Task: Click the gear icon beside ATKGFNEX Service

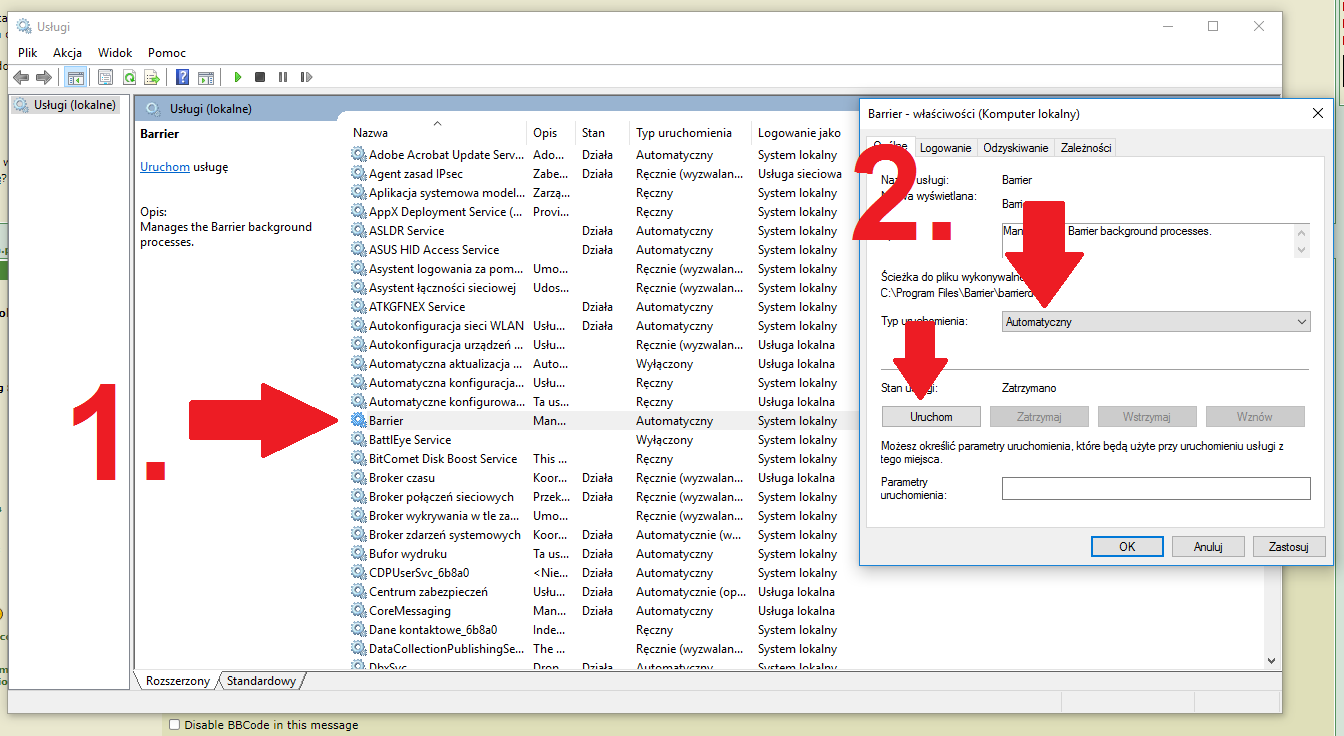Action: pyautogui.click(x=359, y=307)
